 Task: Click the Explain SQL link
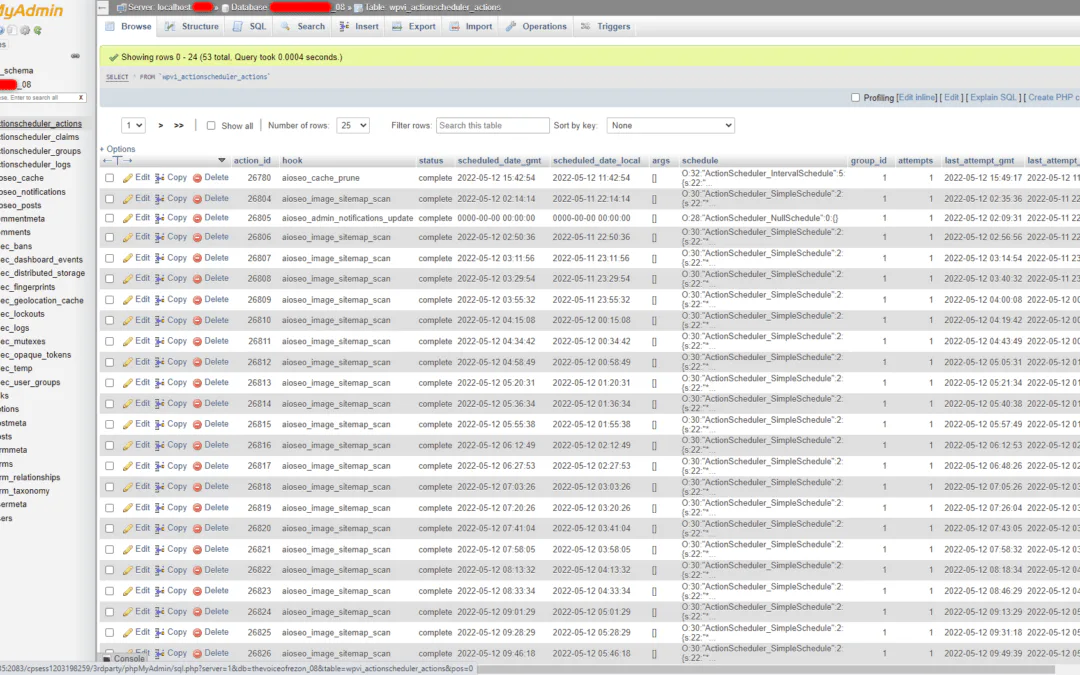[x=993, y=98]
